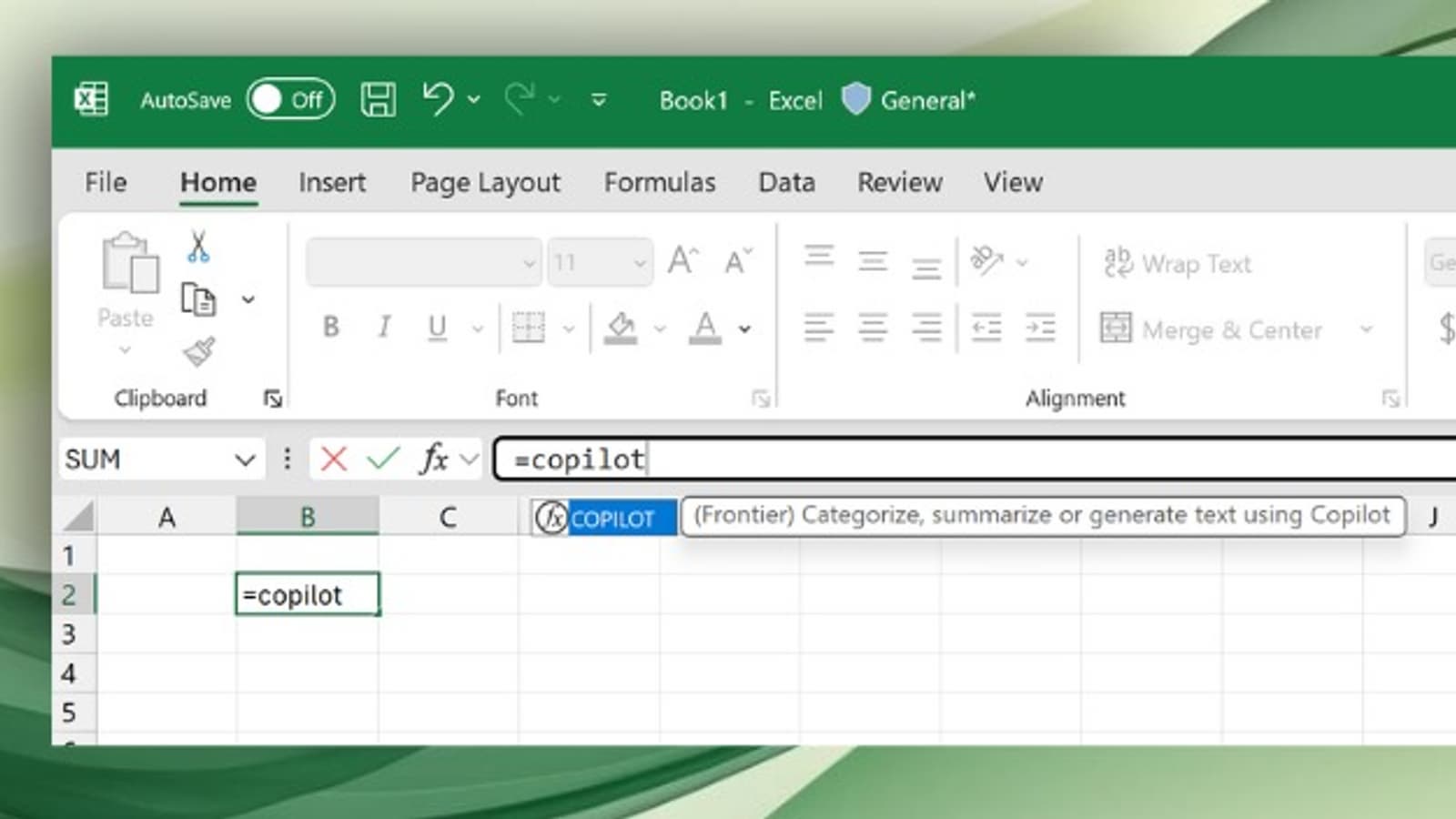1456x819 pixels.
Task: Open the Alignment dialog launcher
Action: click(x=1390, y=399)
